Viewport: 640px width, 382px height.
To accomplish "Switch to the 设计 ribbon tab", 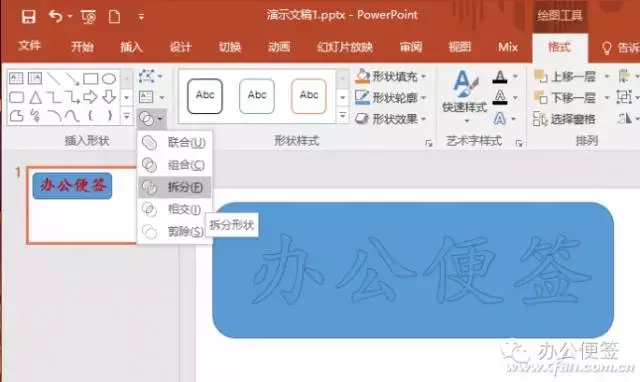I will click(x=180, y=47).
